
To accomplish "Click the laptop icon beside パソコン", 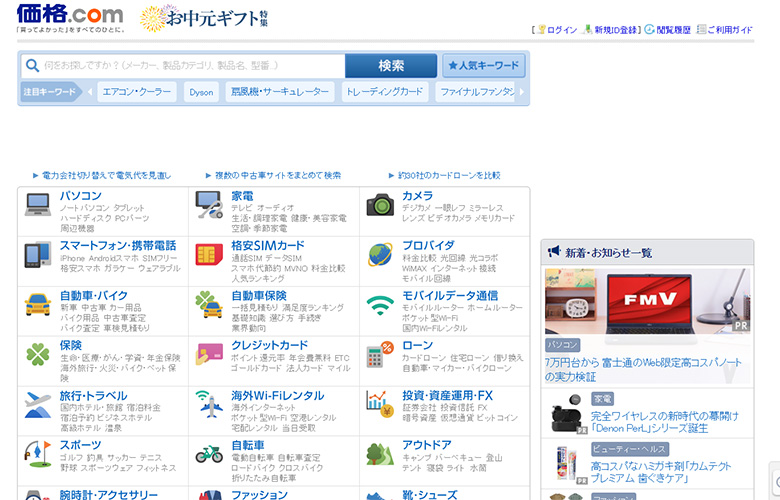I will (38, 205).
